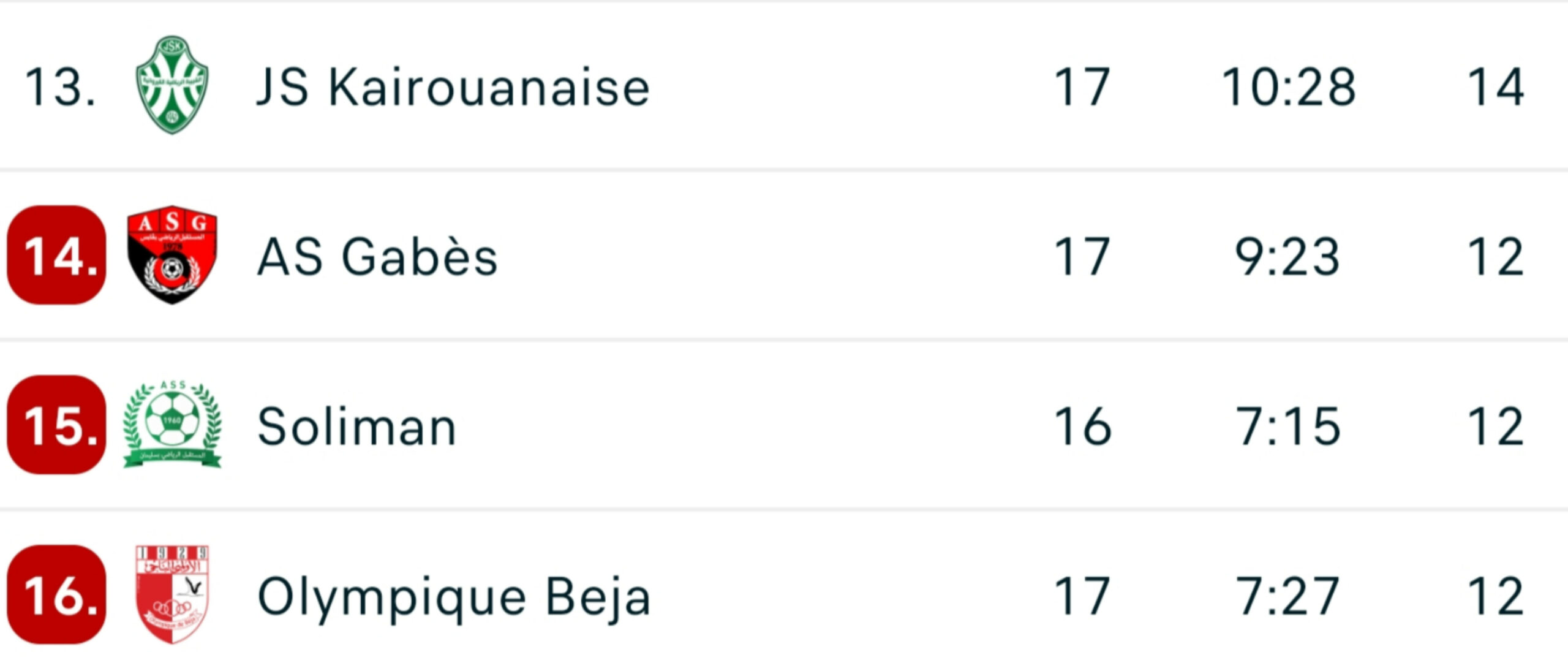The height and width of the screenshot is (671, 1568).
Task: Click Olympique Beja goals value 7:27
Action: click(x=1287, y=596)
